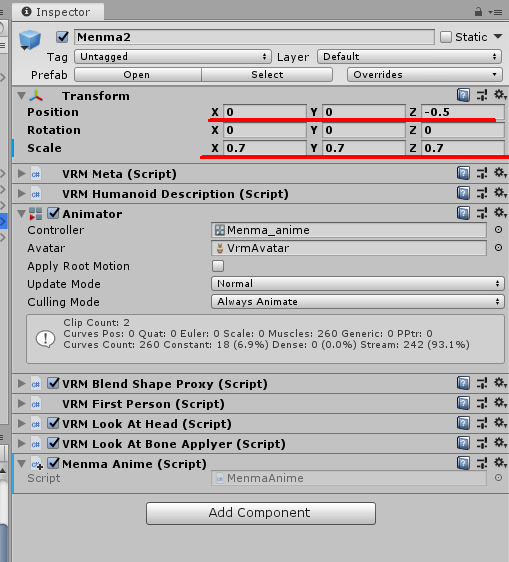Toggle the Static checkbox
The height and width of the screenshot is (562, 509).
(x=446, y=37)
